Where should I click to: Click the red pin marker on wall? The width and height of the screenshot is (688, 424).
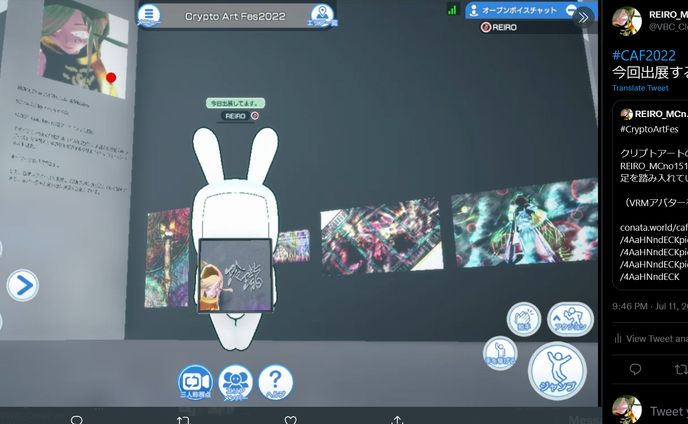click(x=111, y=78)
